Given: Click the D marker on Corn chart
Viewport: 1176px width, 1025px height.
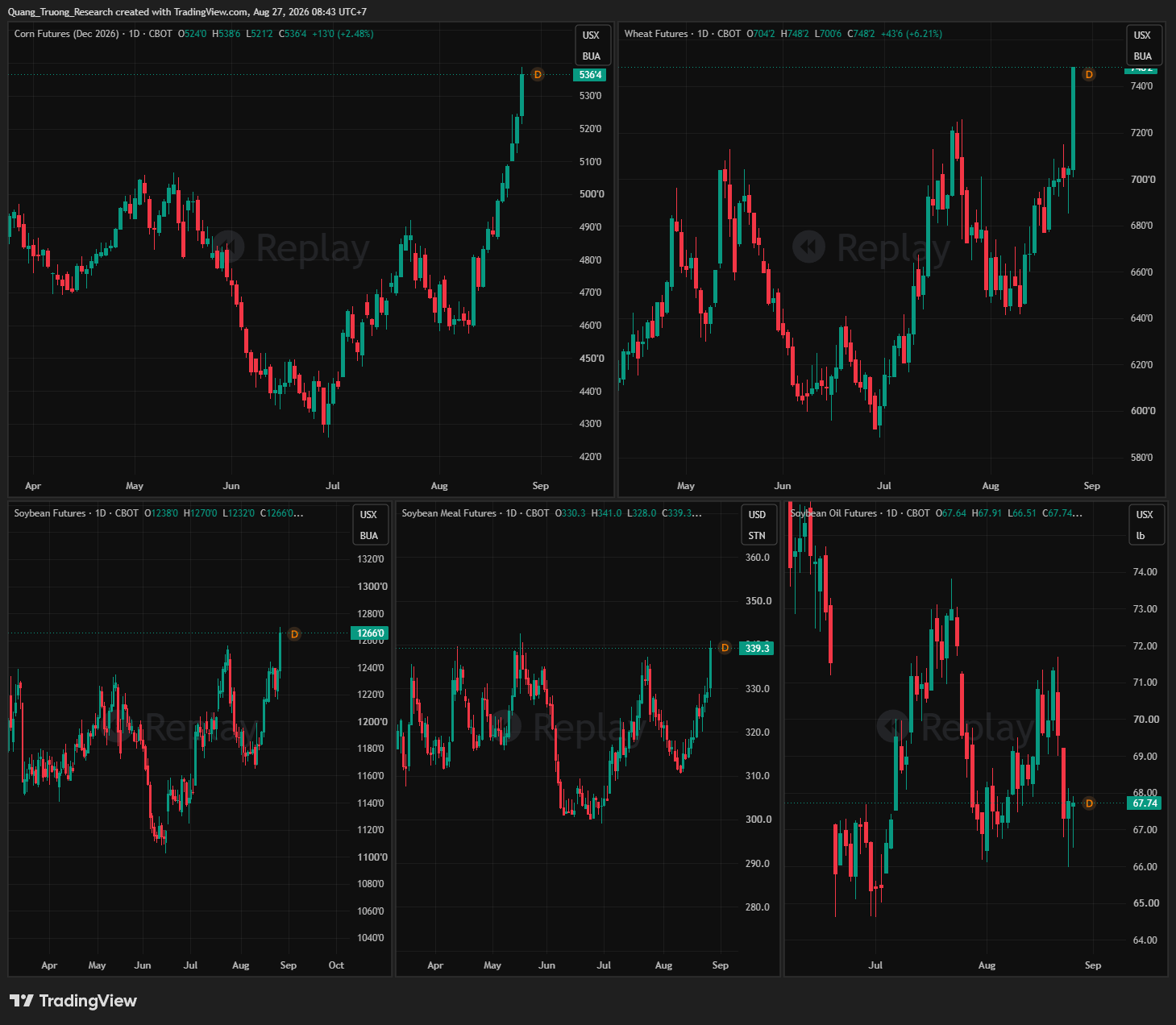Looking at the screenshot, I should [538, 75].
